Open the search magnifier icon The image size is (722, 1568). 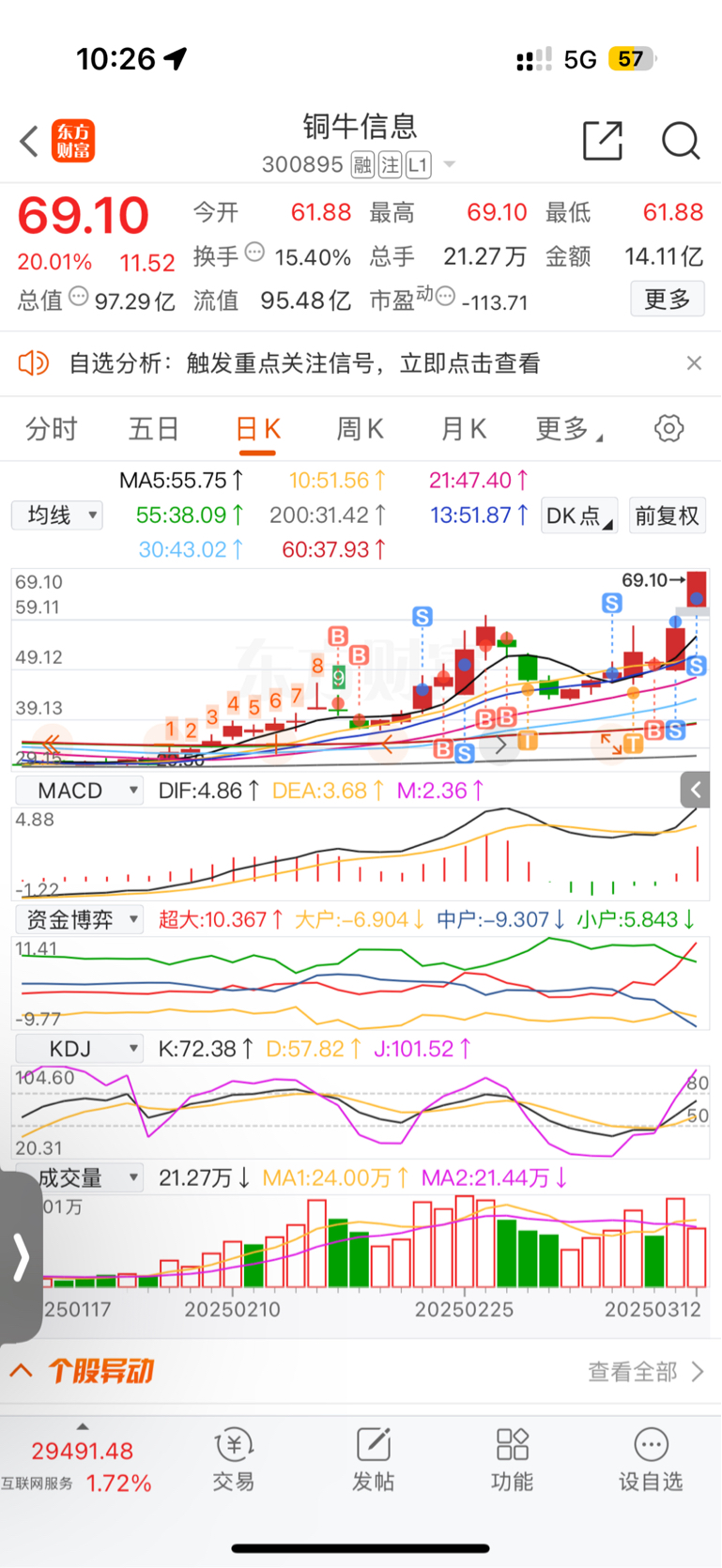[x=681, y=142]
